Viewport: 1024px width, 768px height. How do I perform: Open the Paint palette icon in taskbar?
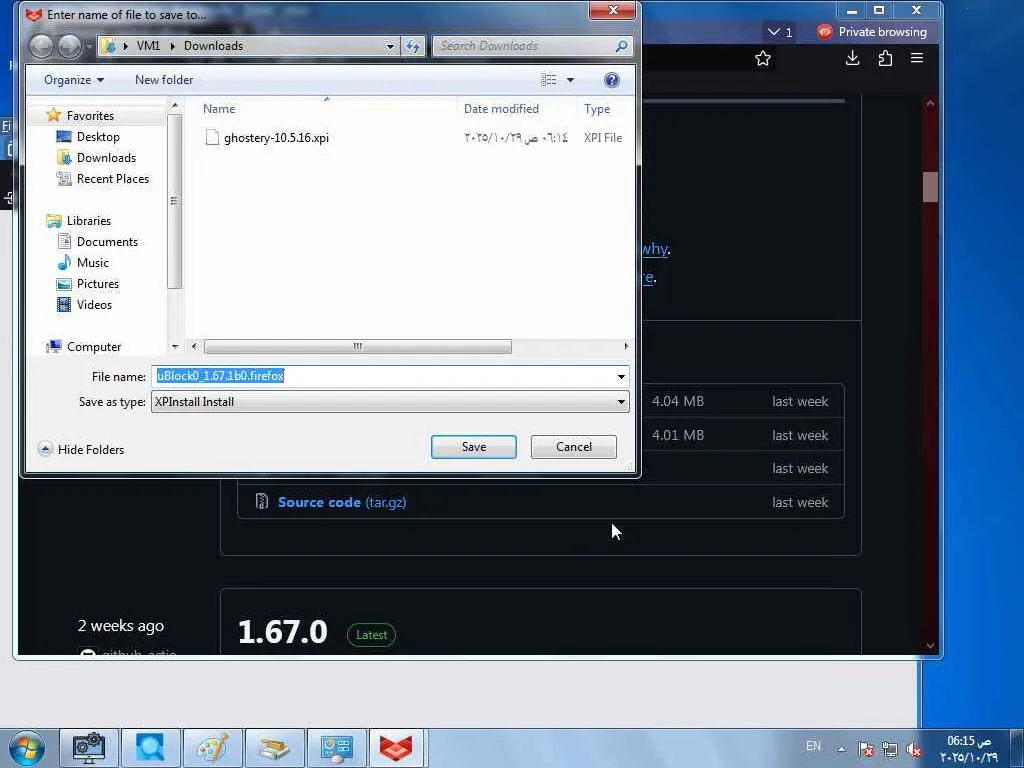pos(213,748)
